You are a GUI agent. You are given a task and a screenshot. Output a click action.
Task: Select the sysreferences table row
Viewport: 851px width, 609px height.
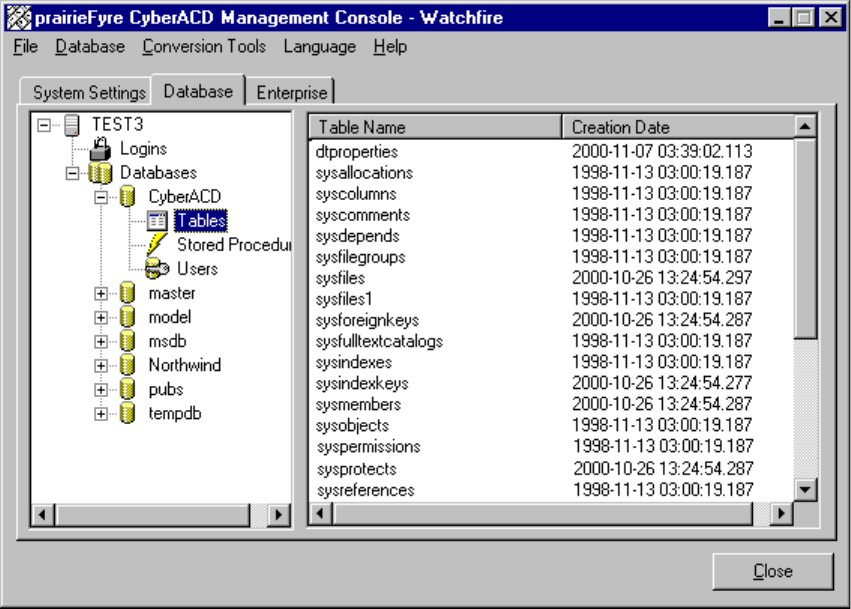(x=551, y=490)
